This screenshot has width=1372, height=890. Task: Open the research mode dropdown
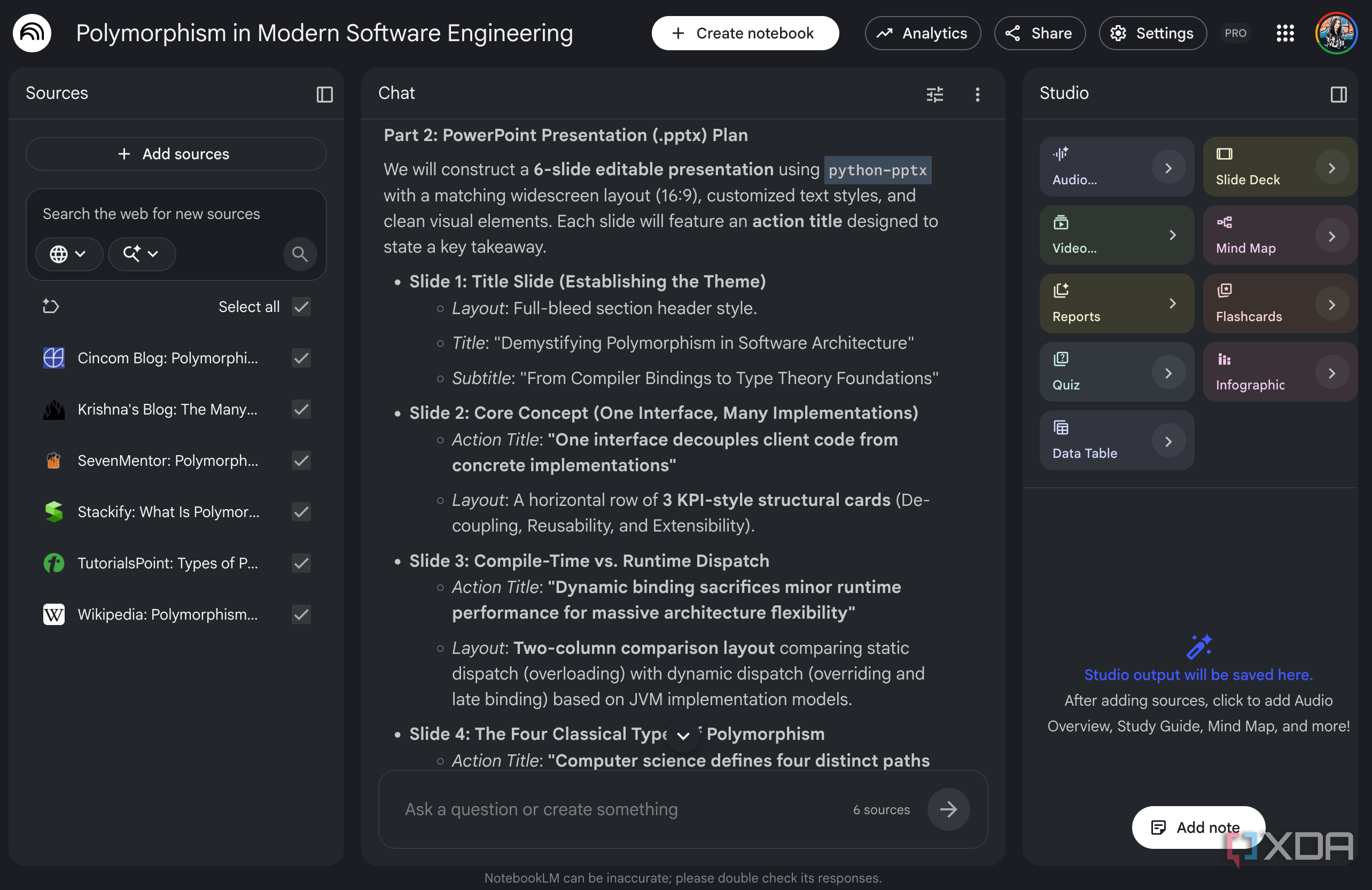click(141, 254)
